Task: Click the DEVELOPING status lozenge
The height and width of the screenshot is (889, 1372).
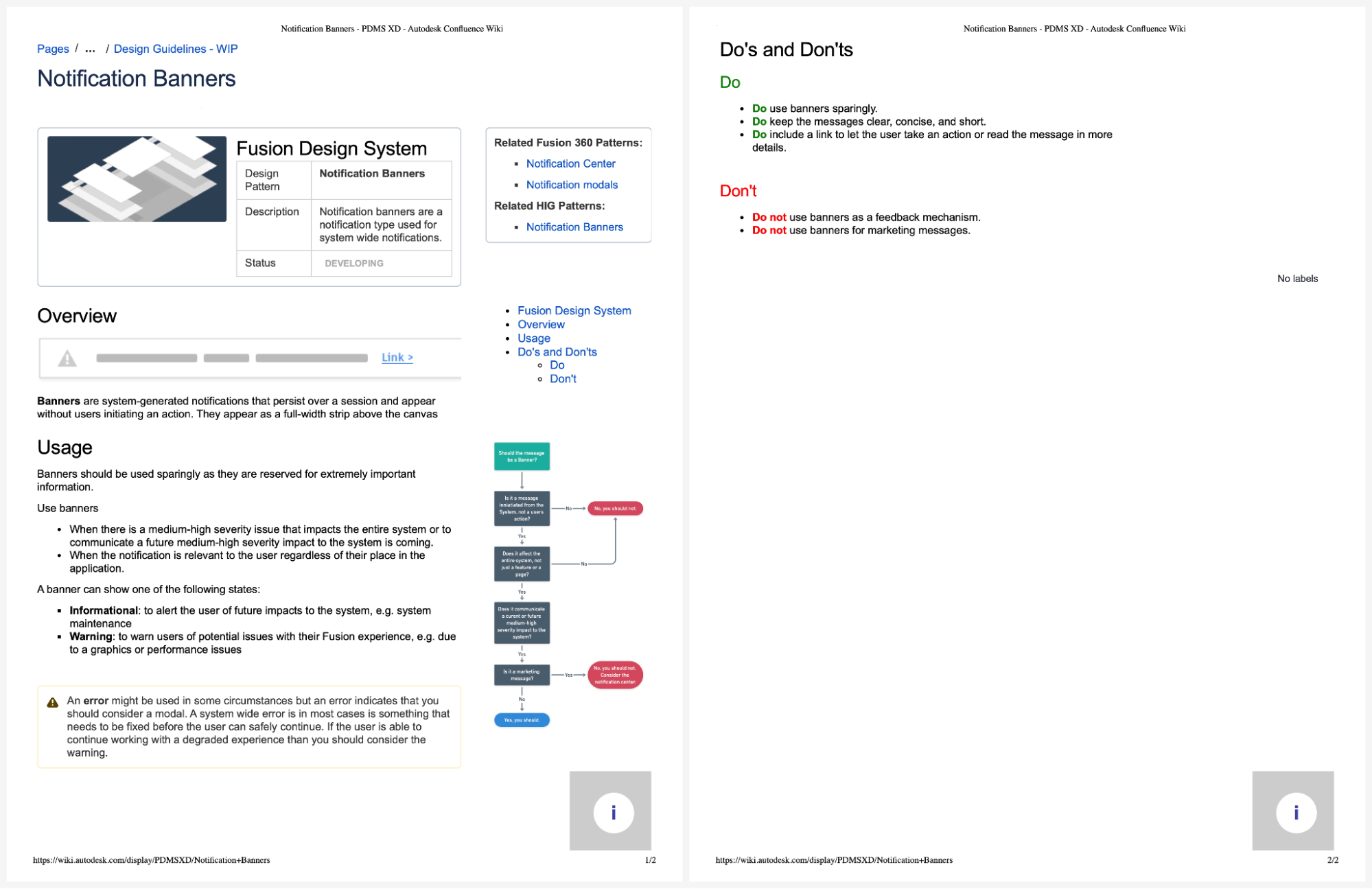Action: (354, 264)
